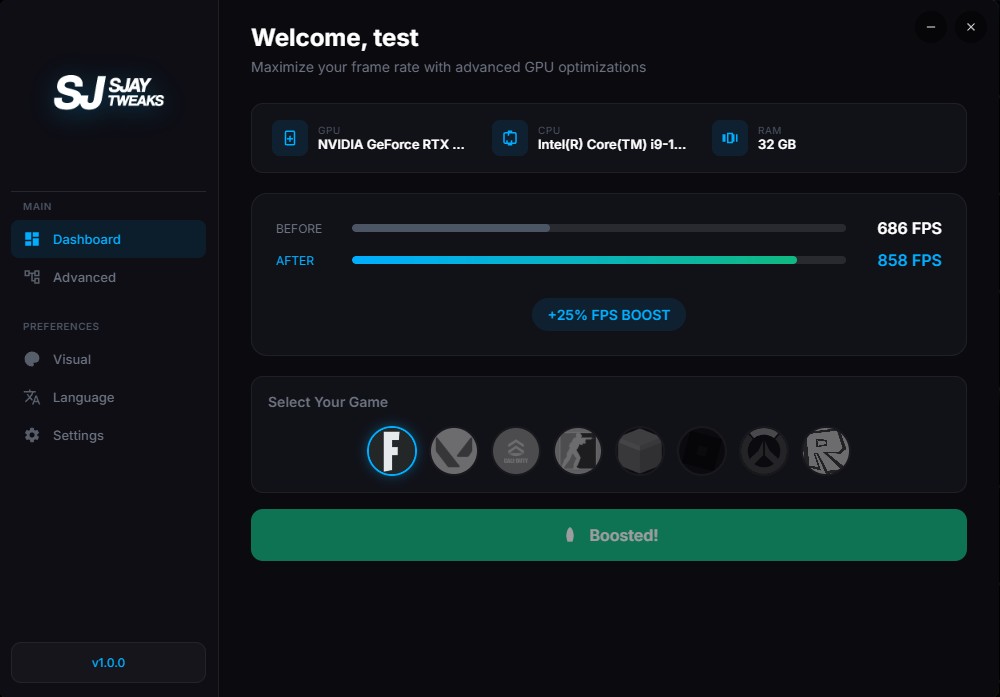Open Language preferences
The height and width of the screenshot is (697, 1000).
pyautogui.click(x=108, y=397)
